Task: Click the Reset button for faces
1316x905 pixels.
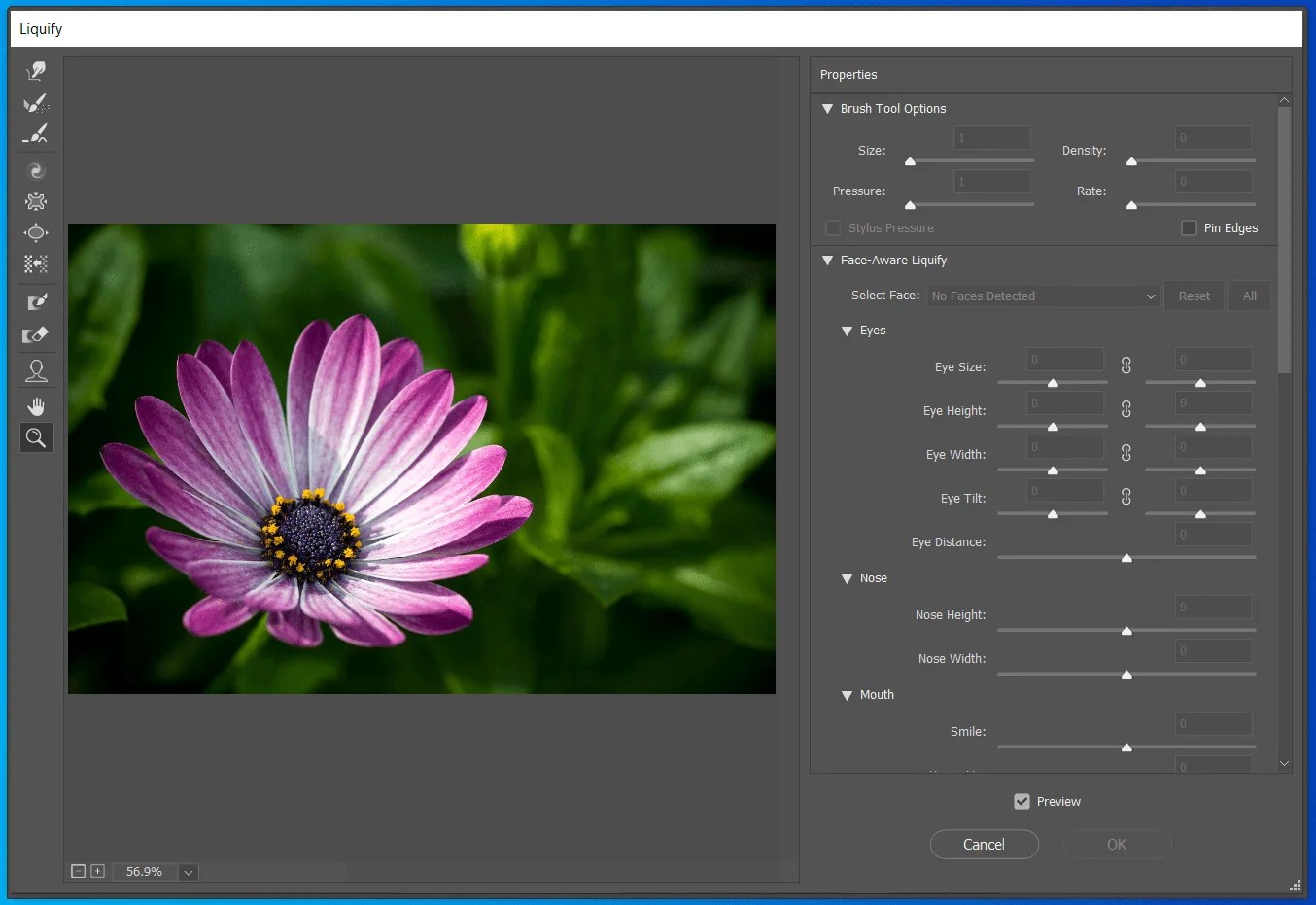Action: (x=1194, y=296)
